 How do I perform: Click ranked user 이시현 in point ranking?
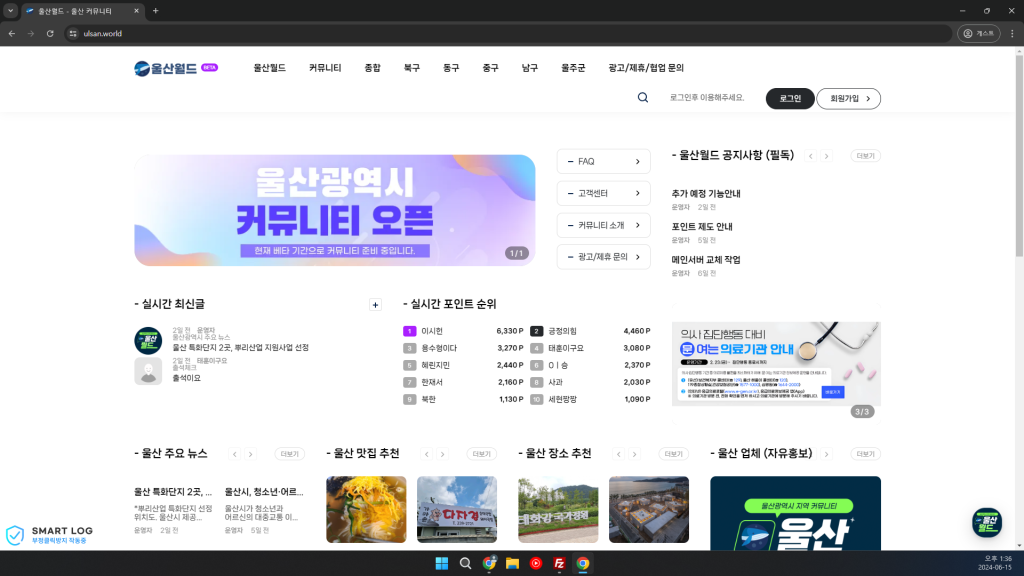tap(432, 331)
